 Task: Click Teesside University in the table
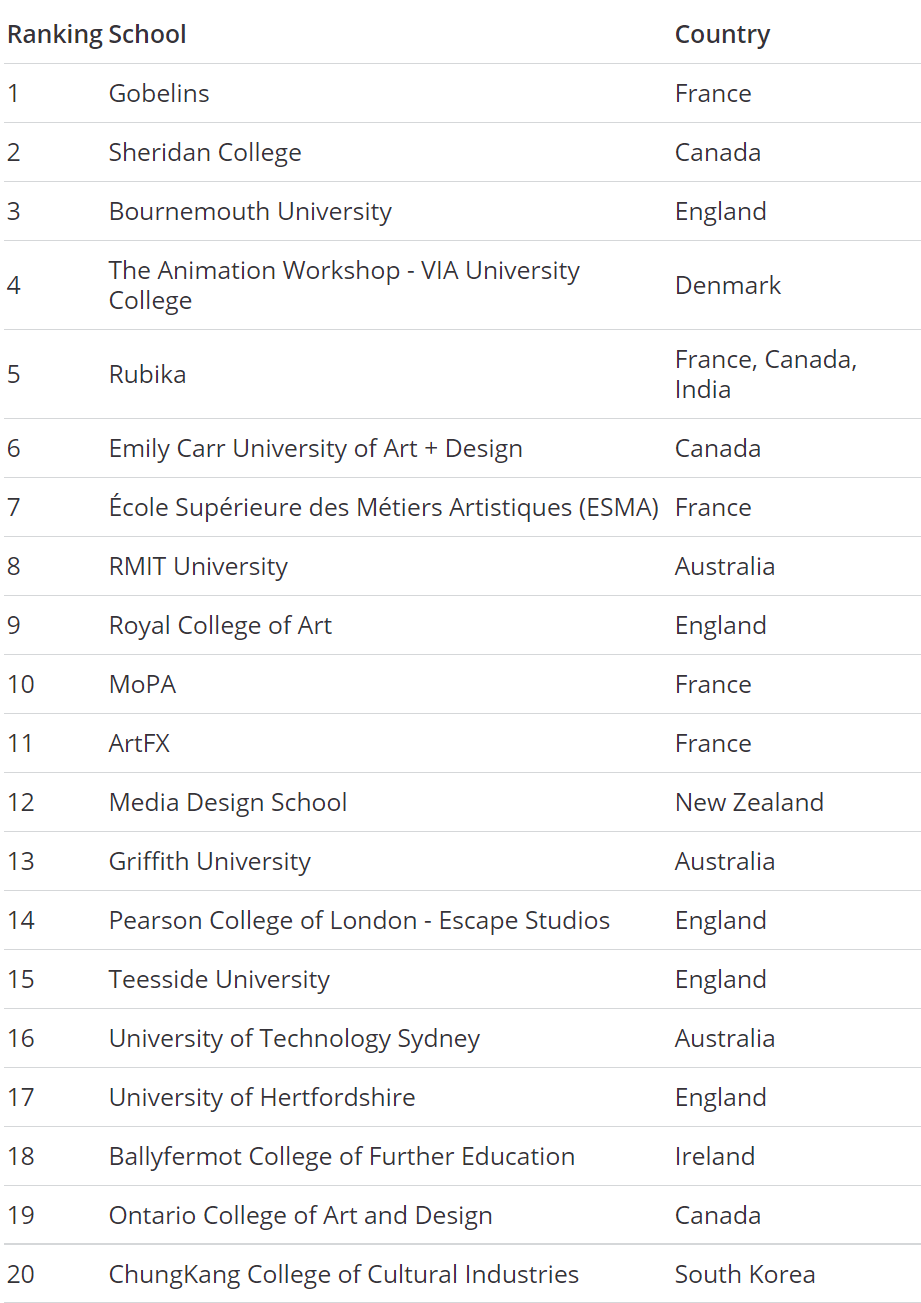[219, 979]
